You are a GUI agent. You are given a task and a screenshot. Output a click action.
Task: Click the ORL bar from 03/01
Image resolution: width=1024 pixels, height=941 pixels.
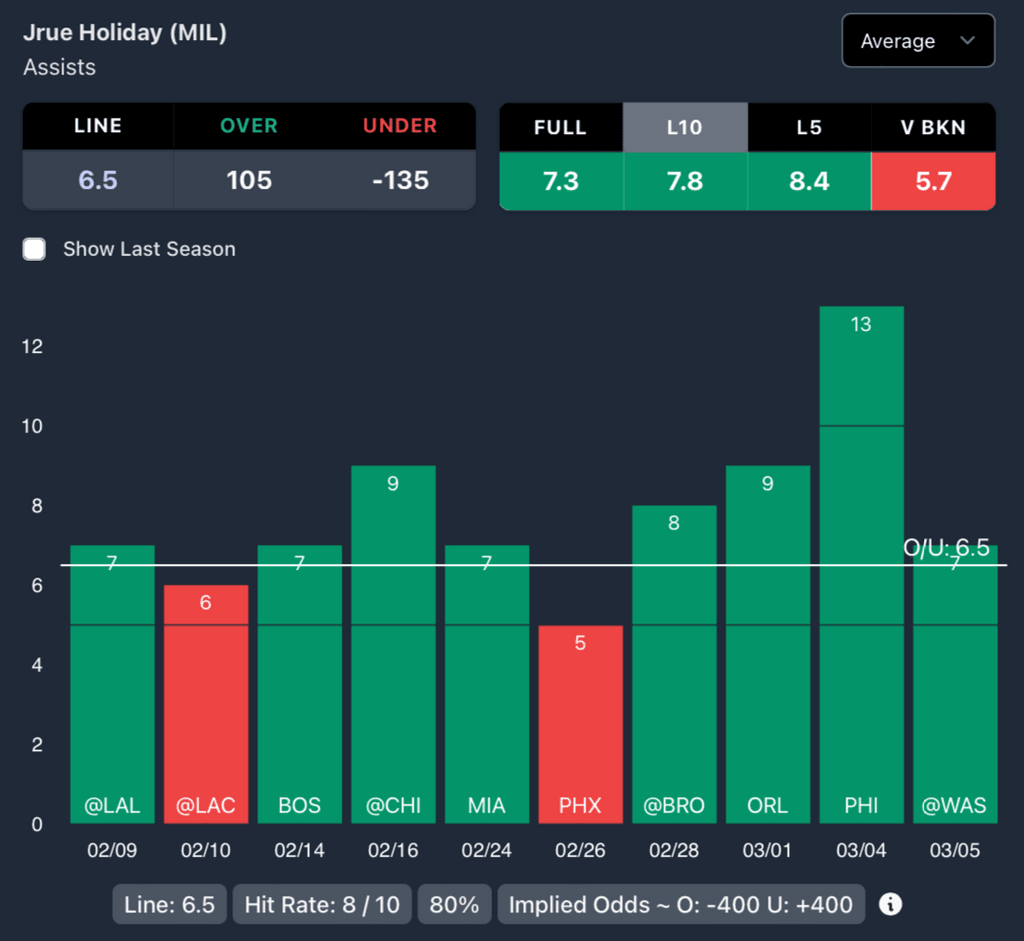click(x=767, y=644)
